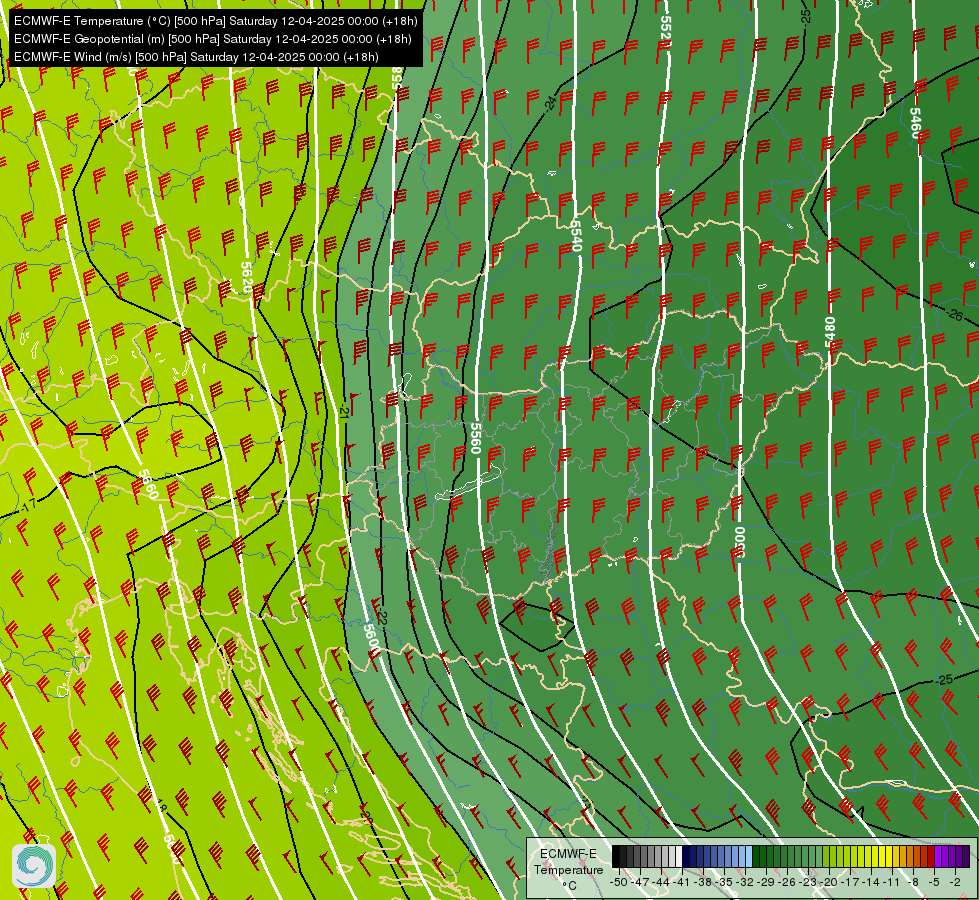Click the white legend swatch beside navy
This screenshot has height=900, width=979.
[x=679, y=856]
